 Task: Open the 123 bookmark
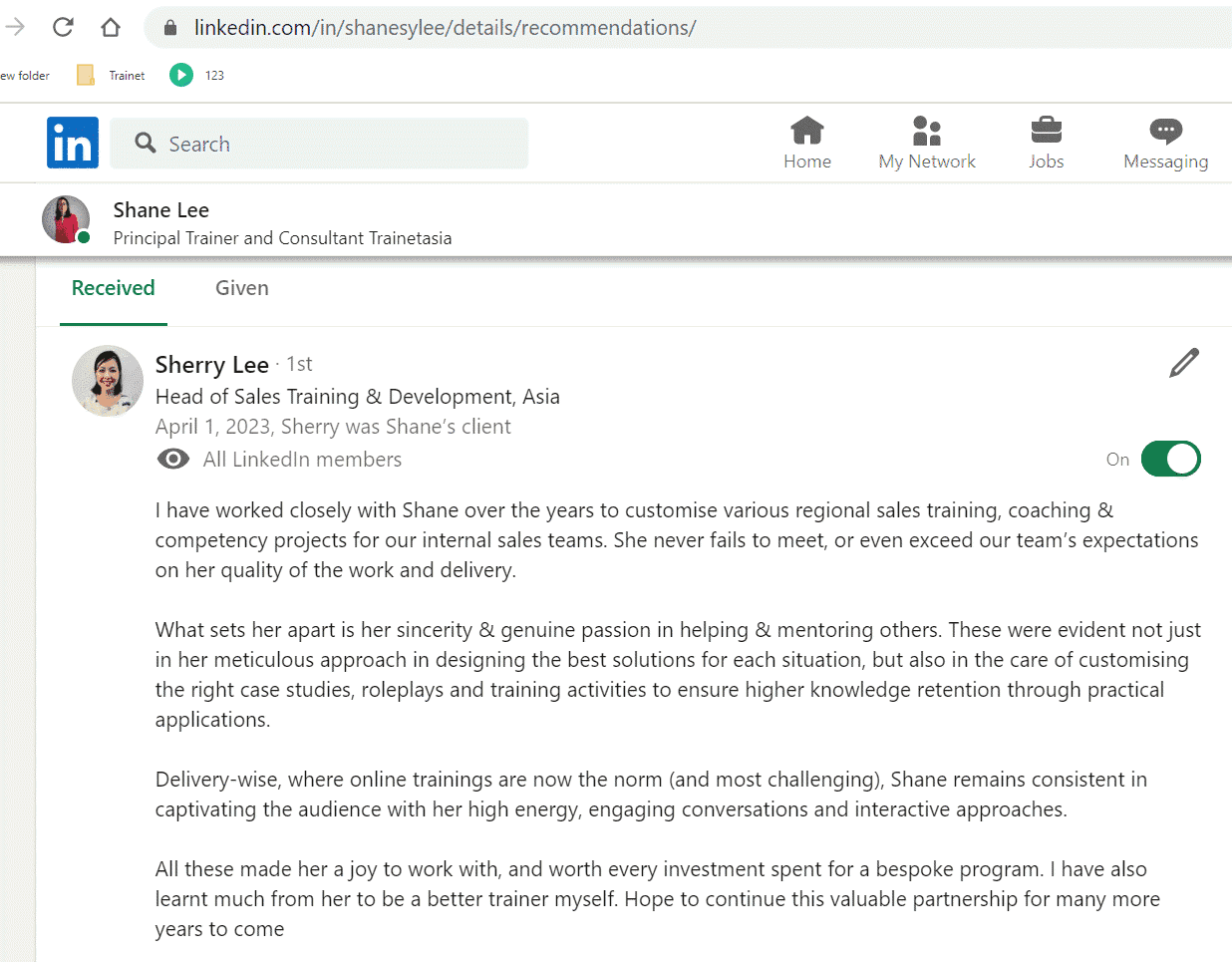(197, 75)
